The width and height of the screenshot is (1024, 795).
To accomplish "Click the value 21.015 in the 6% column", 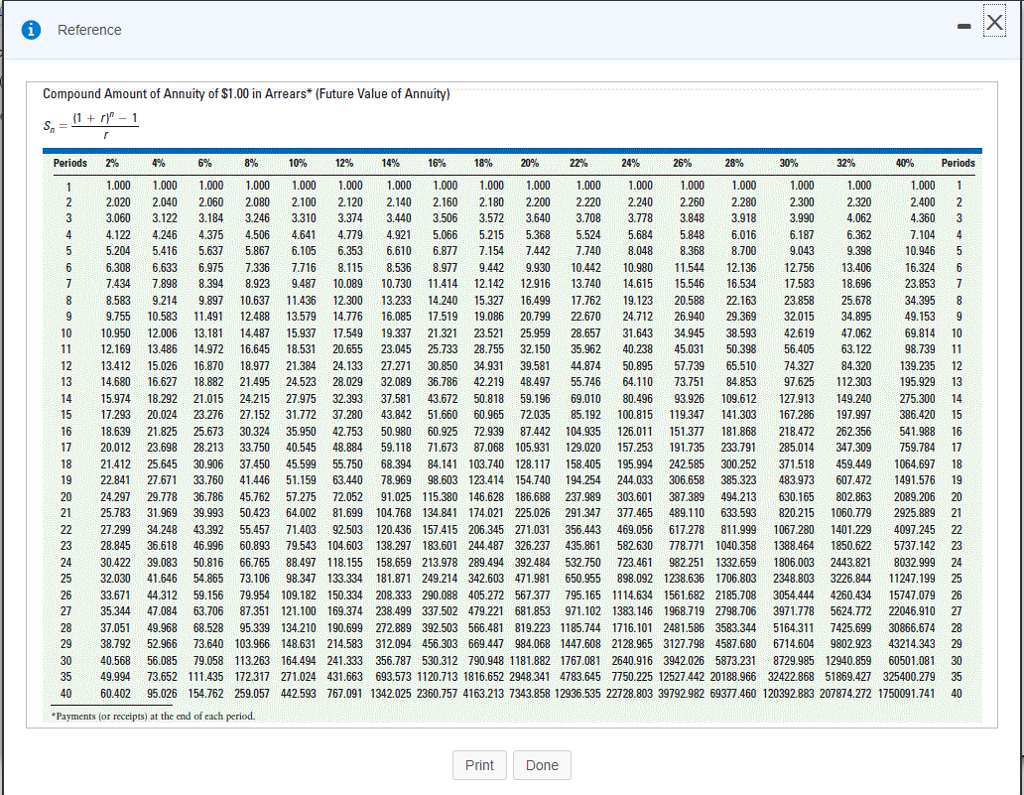I will click(208, 399).
